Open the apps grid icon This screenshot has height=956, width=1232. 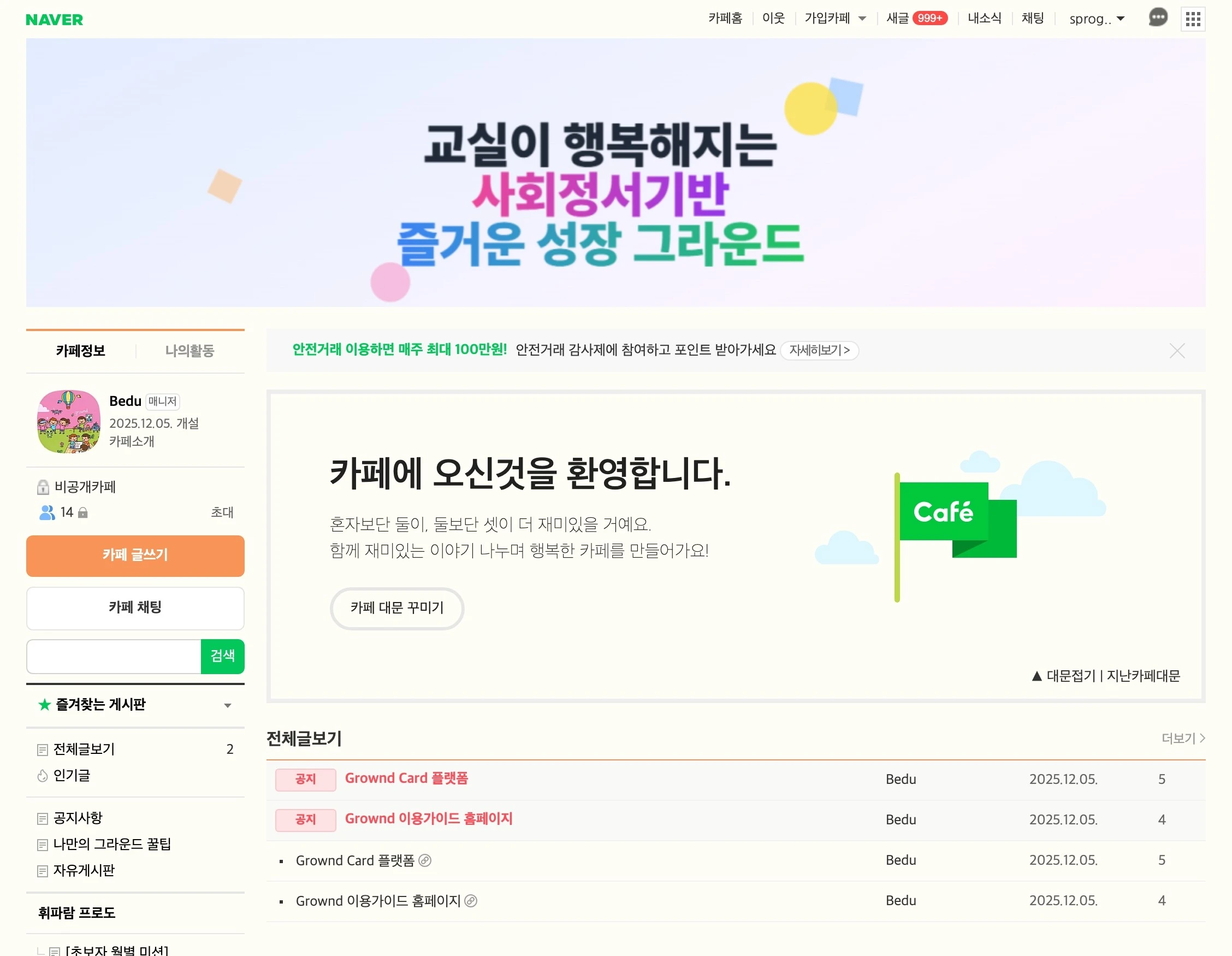(1193, 20)
